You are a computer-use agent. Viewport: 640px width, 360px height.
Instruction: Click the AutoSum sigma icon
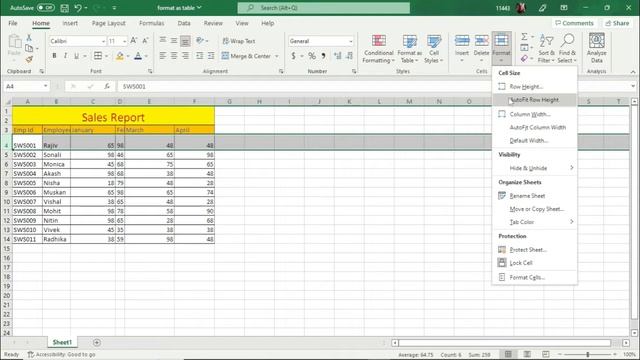(524, 37)
